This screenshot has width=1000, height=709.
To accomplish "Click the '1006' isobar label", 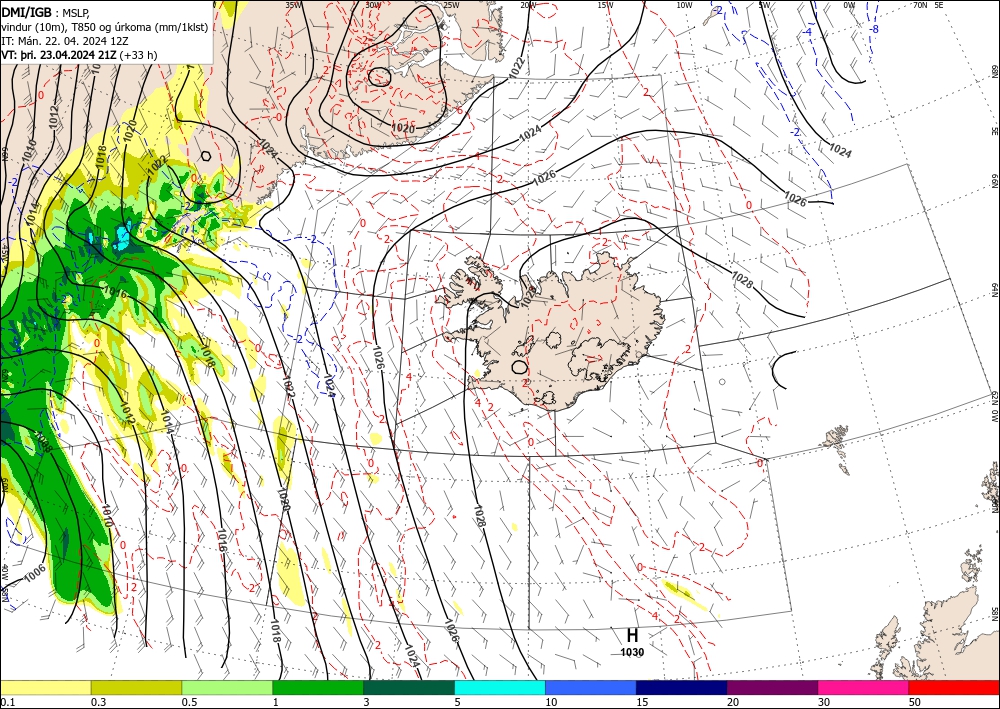I will (x=34, y=573).
